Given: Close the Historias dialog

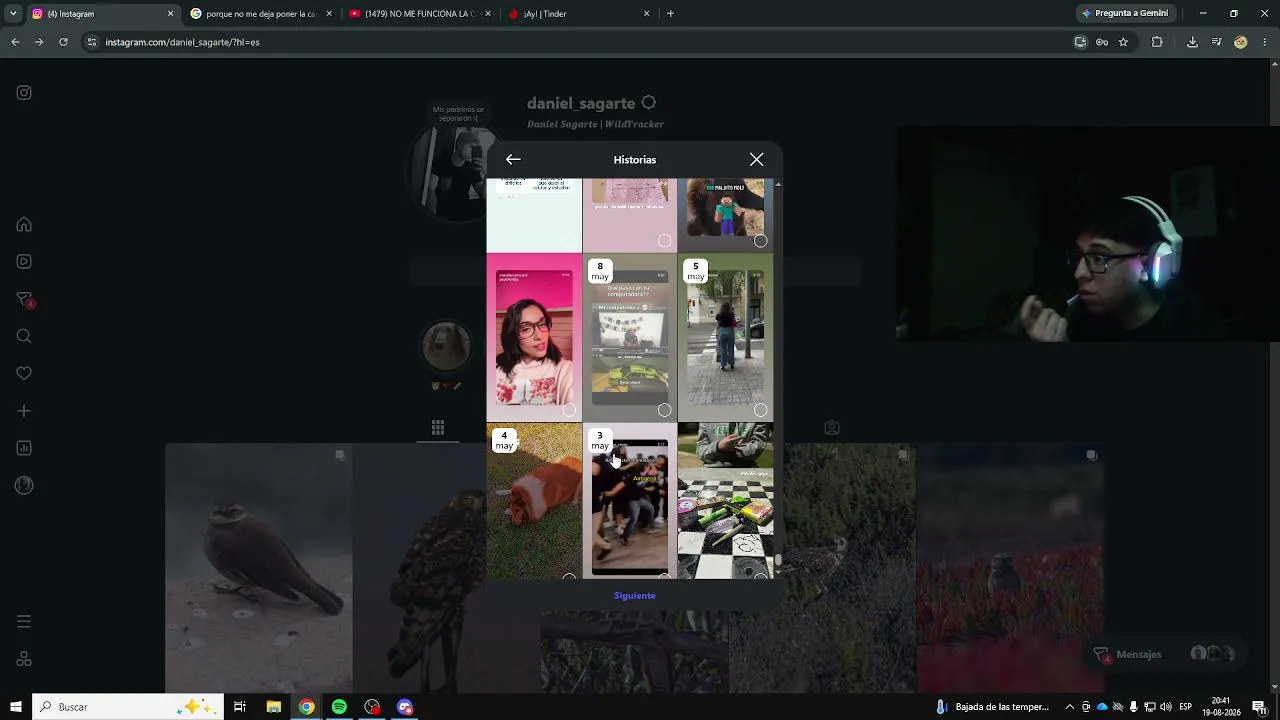Looking at the screenshot, I should pyautogui.click(x=757, y=160).
